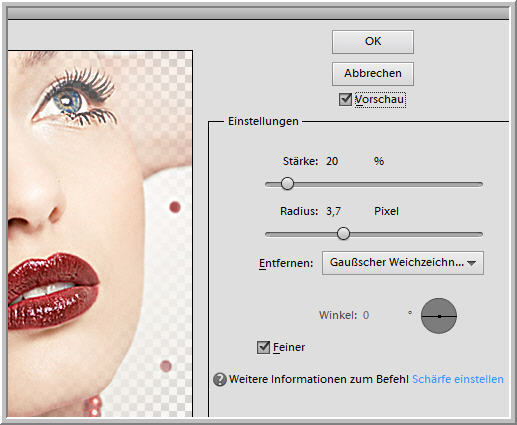Click the Stärke slider track right end
The image size is (517, 425).
pos(480,184)
